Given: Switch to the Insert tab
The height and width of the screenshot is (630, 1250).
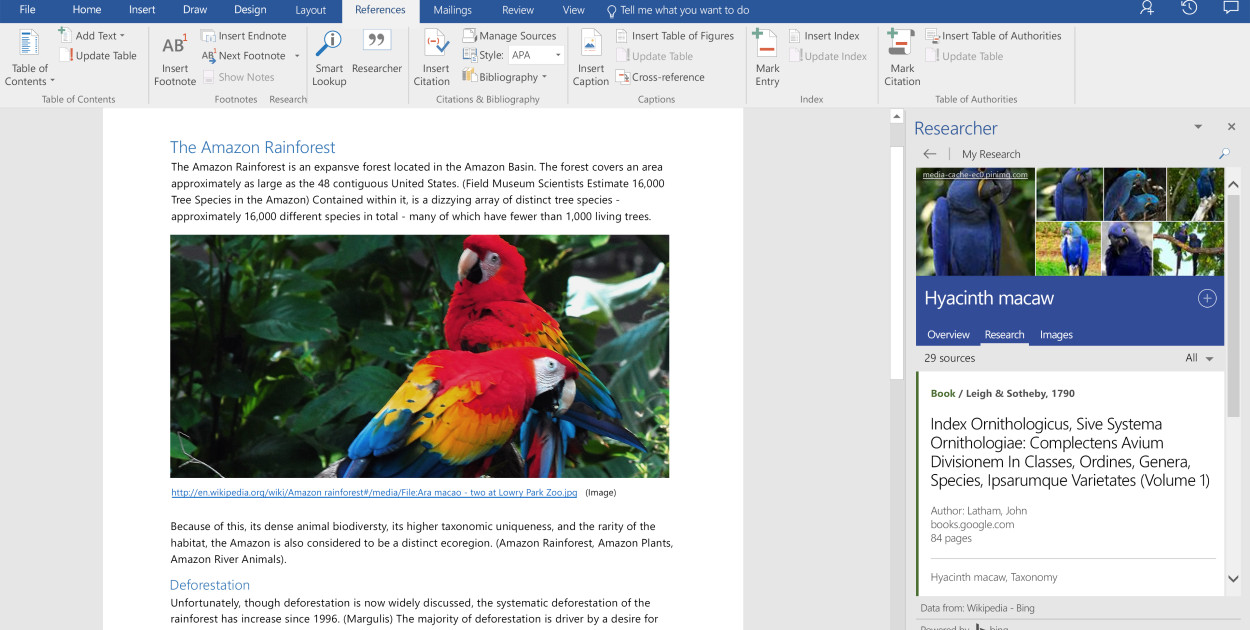Looking at the screenshot, I should click(142, 10).
